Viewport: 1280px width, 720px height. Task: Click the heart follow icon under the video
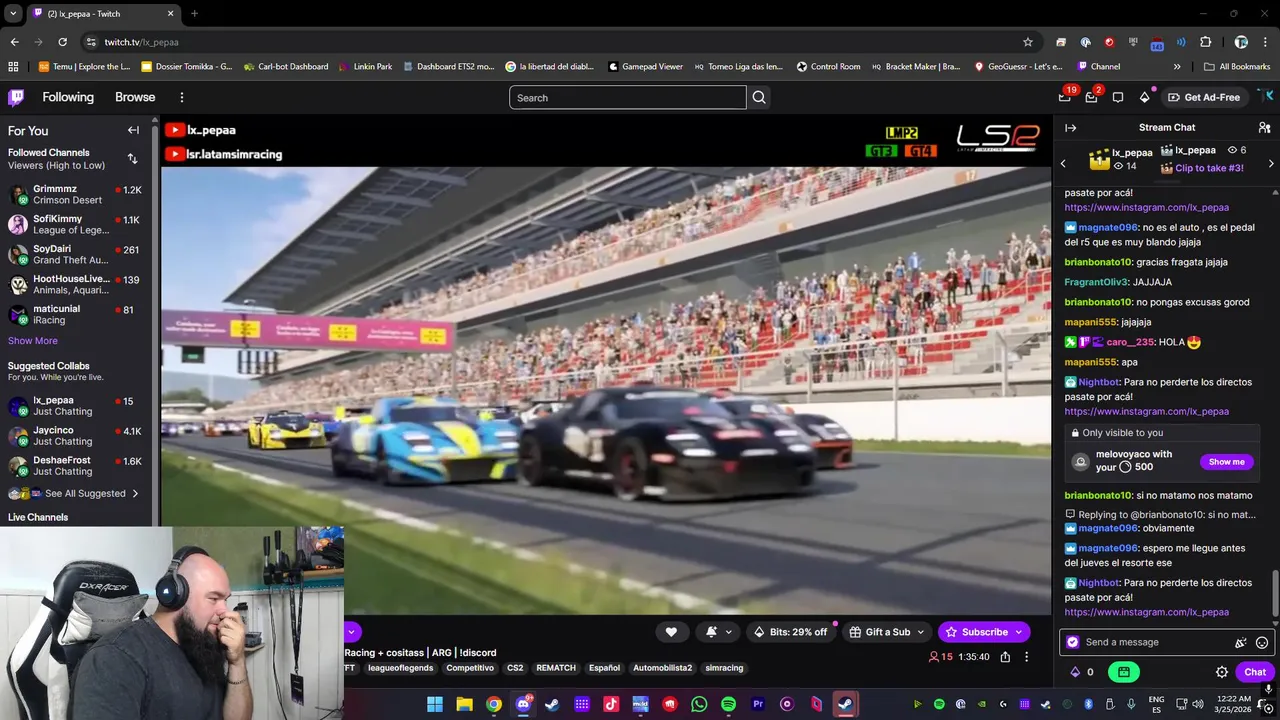coord(671,631)
